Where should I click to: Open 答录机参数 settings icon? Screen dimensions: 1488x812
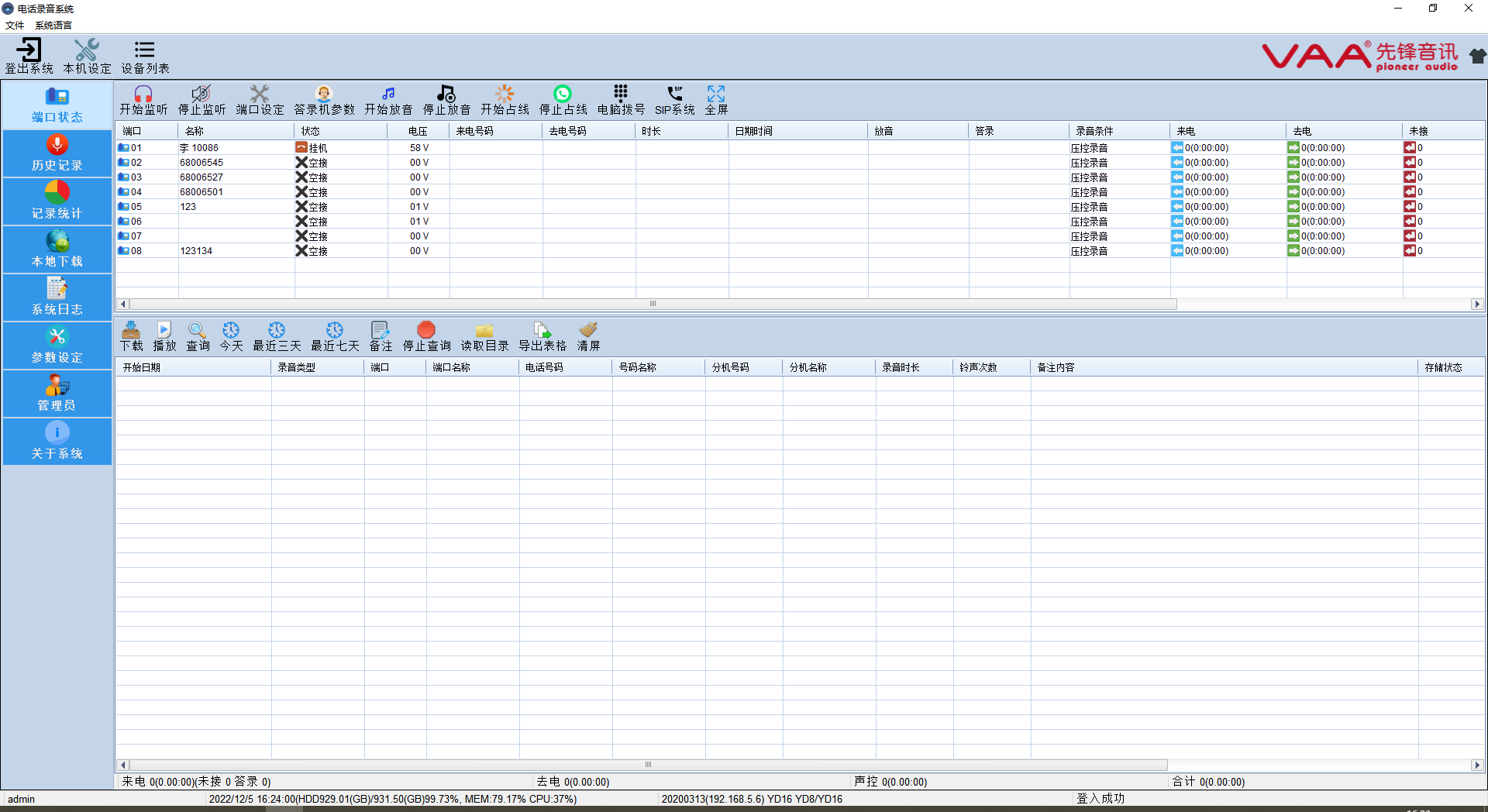[x=324, y=95]
